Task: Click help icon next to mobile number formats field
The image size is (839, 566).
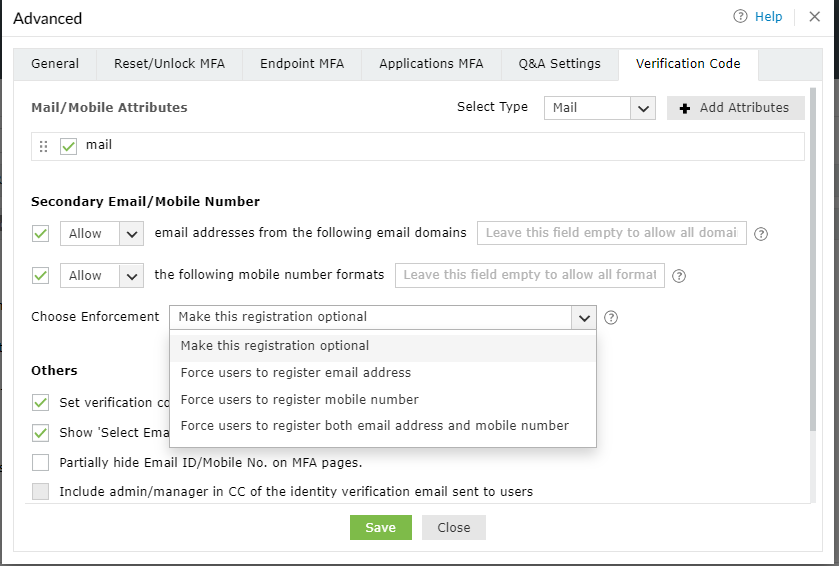Action: 679,276
